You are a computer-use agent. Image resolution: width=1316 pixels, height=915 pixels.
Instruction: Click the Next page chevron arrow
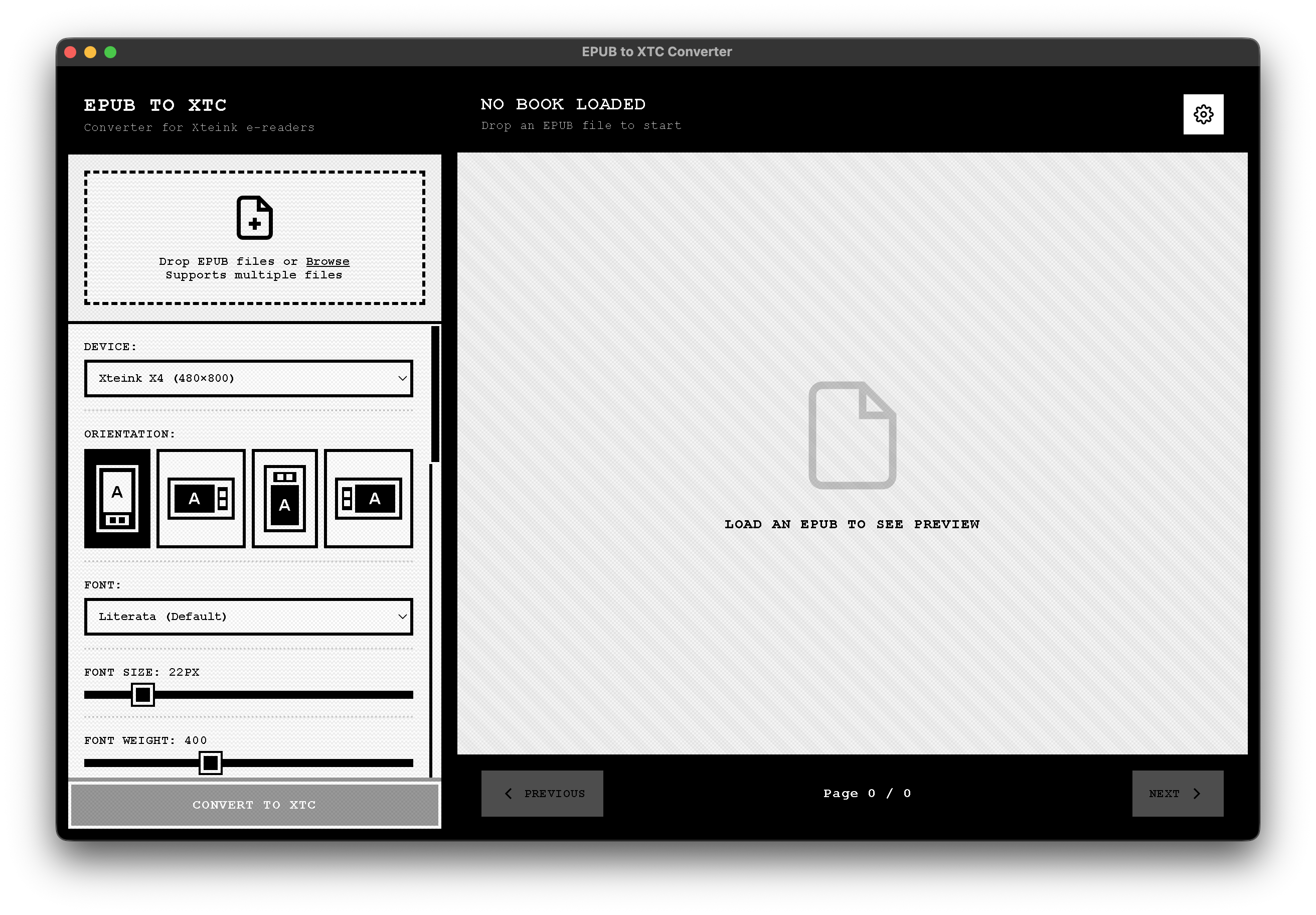(1197, 793)
